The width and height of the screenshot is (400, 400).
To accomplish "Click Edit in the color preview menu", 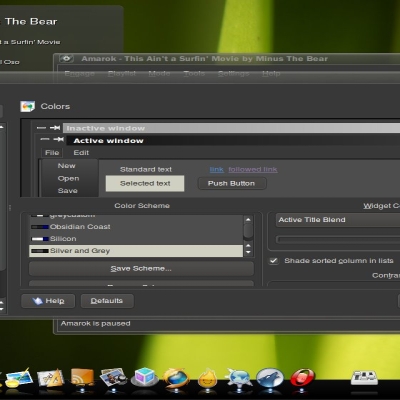I will (81, 153).
